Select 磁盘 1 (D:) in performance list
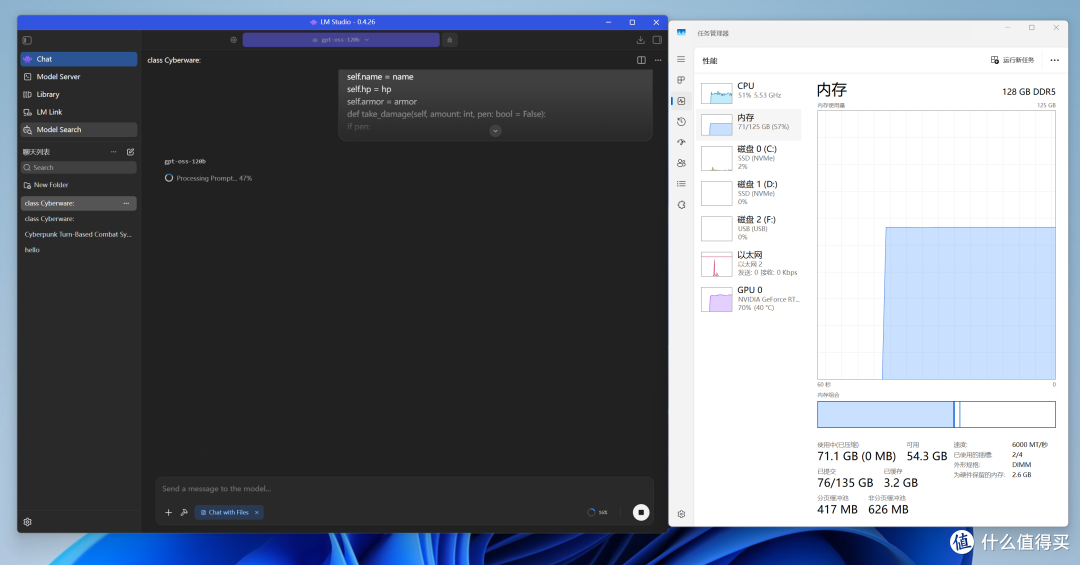The image size is (1080, 565). [x=749, y=193]
